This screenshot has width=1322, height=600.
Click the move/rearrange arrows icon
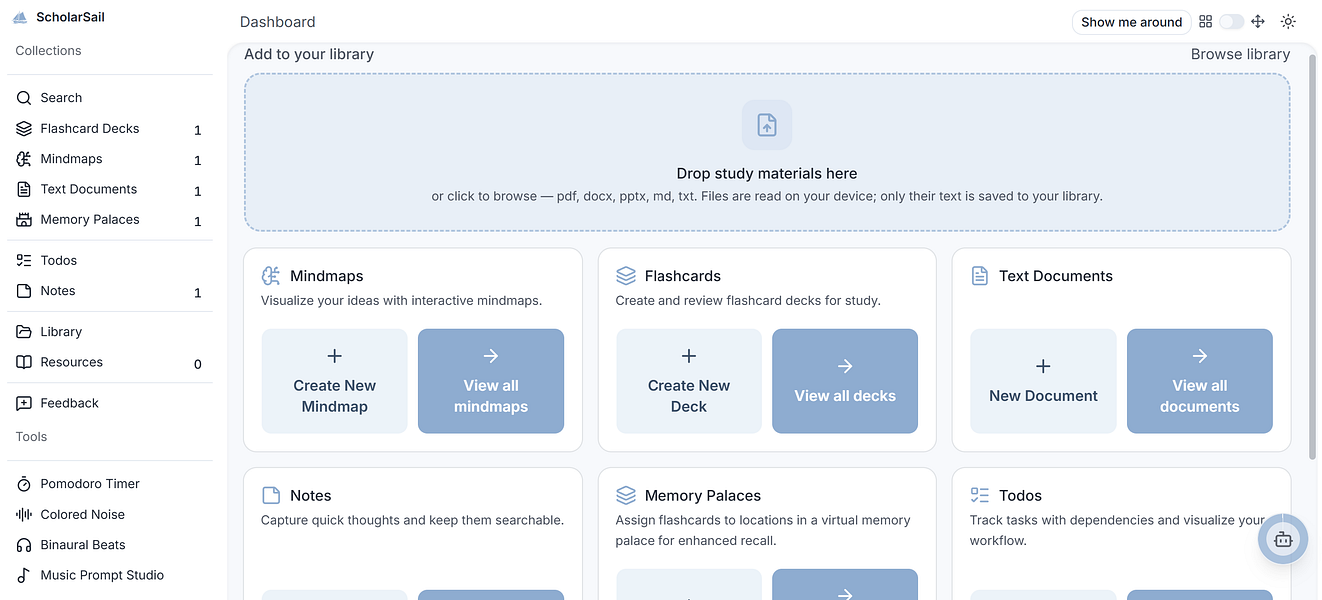pyautogui.click(x=1258, y=22)
